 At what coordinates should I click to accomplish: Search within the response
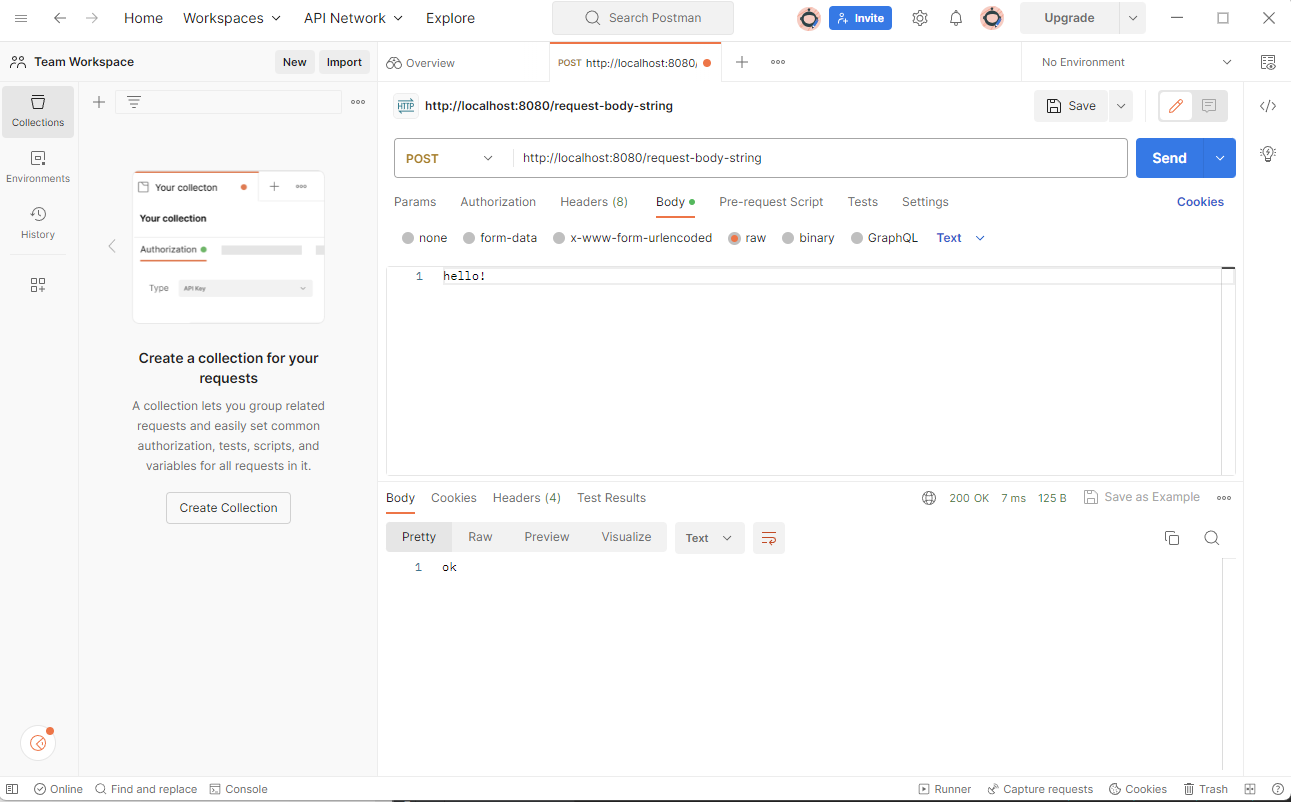click(x=1211, y=538)
